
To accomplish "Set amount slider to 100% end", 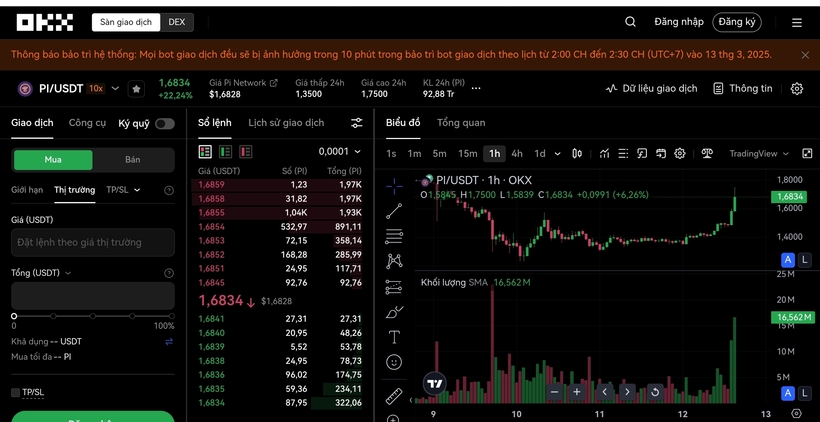I will coord(172,316).
